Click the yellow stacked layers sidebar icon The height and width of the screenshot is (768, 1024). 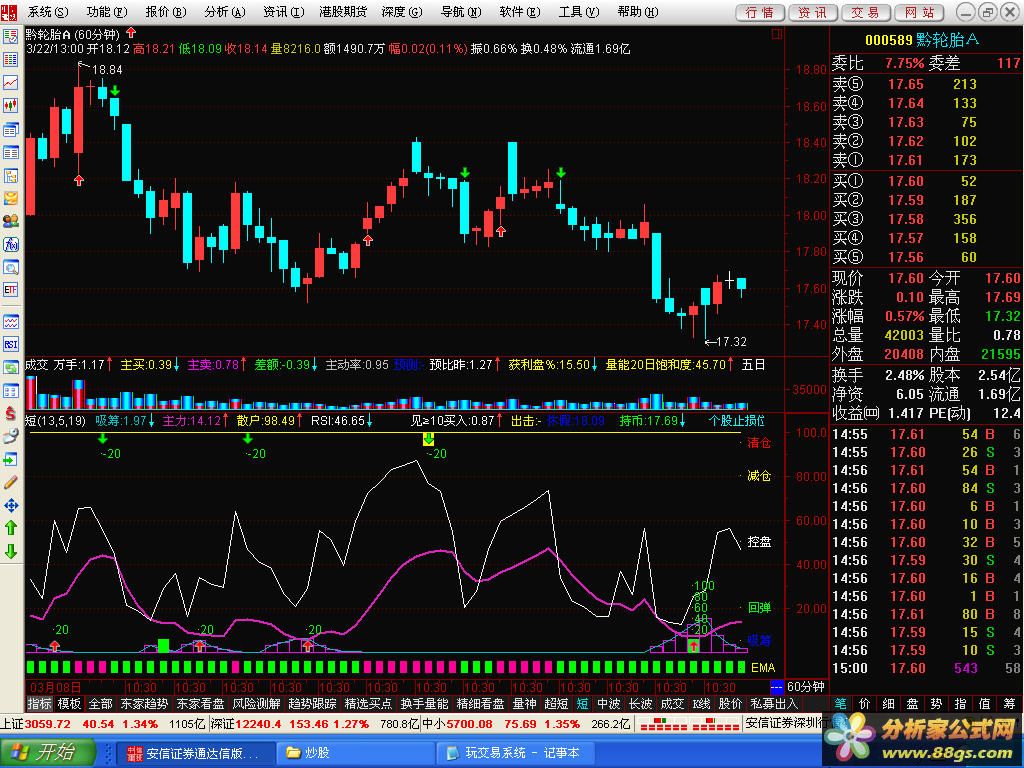(x=10, y=198)
